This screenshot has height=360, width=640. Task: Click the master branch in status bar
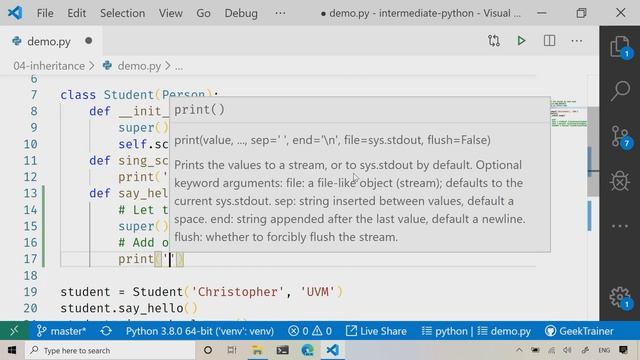[x=61, y=331]
